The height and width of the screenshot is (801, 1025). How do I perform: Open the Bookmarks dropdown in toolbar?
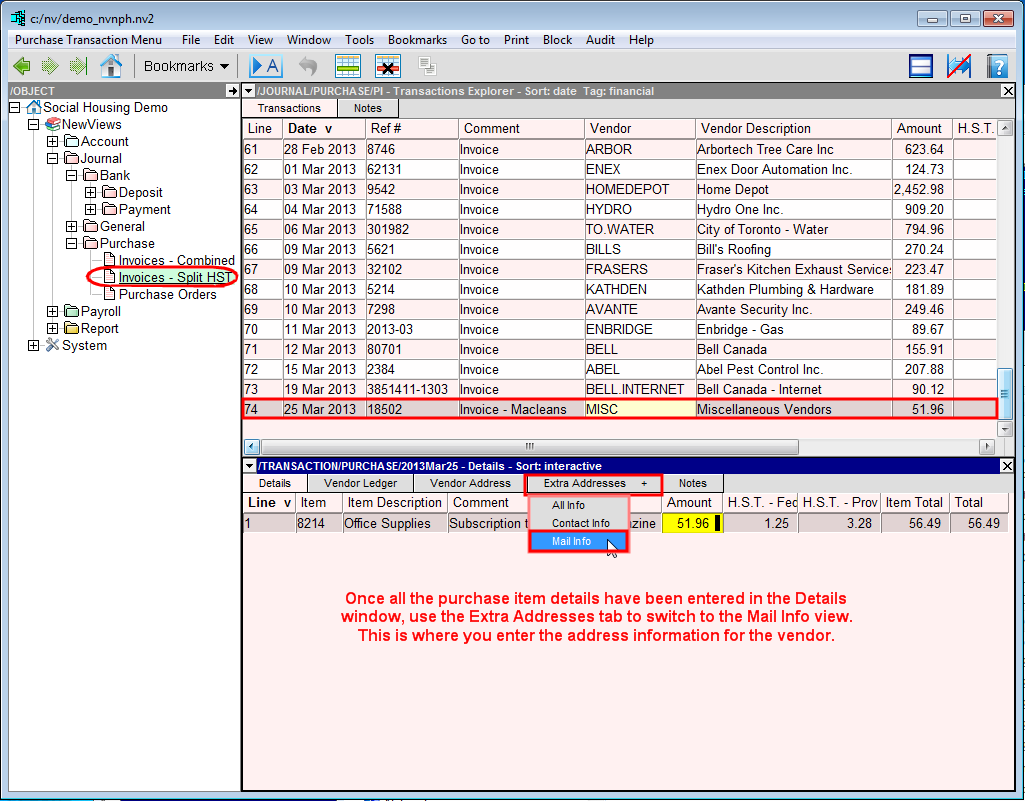[186, 66]
